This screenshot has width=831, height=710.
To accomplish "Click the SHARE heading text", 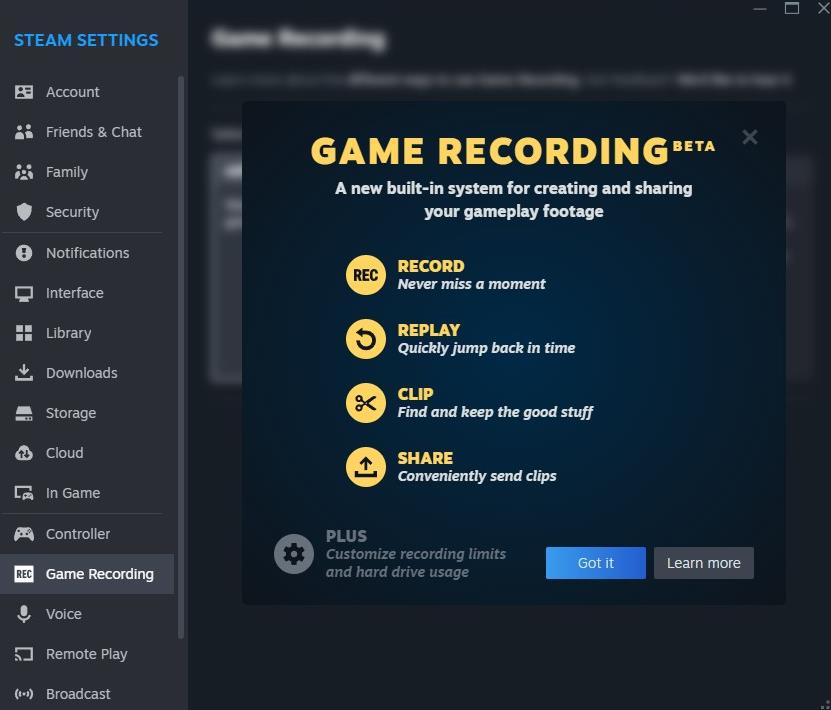I will click(x=425, y=458).
